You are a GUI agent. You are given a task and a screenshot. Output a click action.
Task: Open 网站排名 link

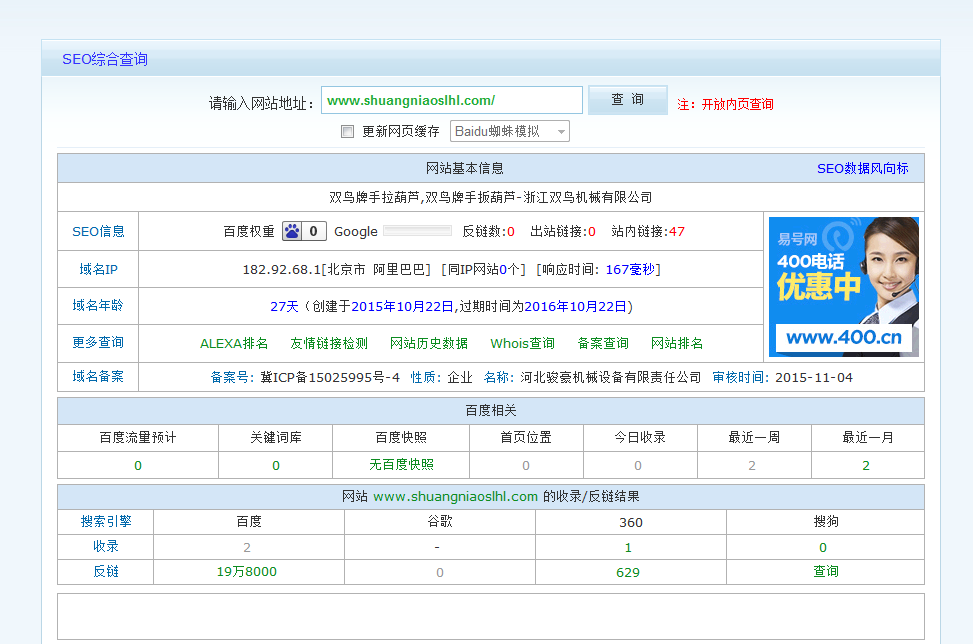(677, 344)
